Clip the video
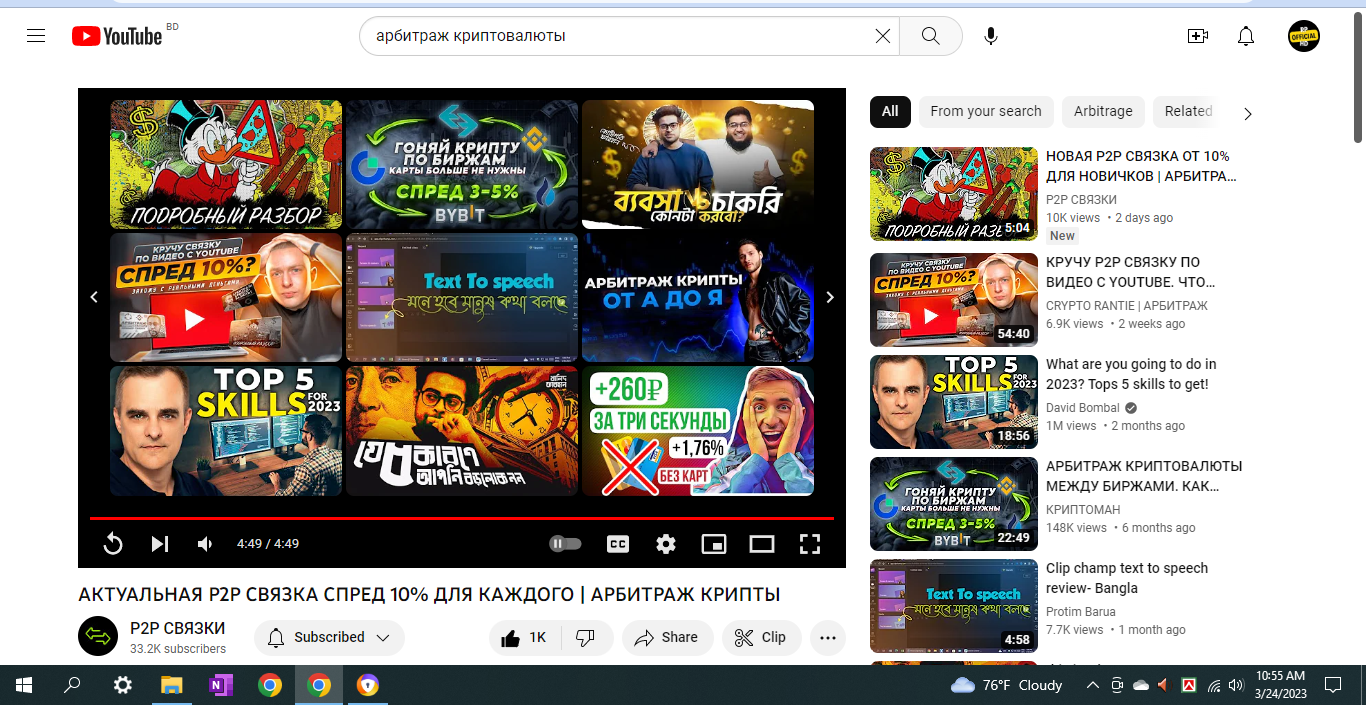 (762, 637)
